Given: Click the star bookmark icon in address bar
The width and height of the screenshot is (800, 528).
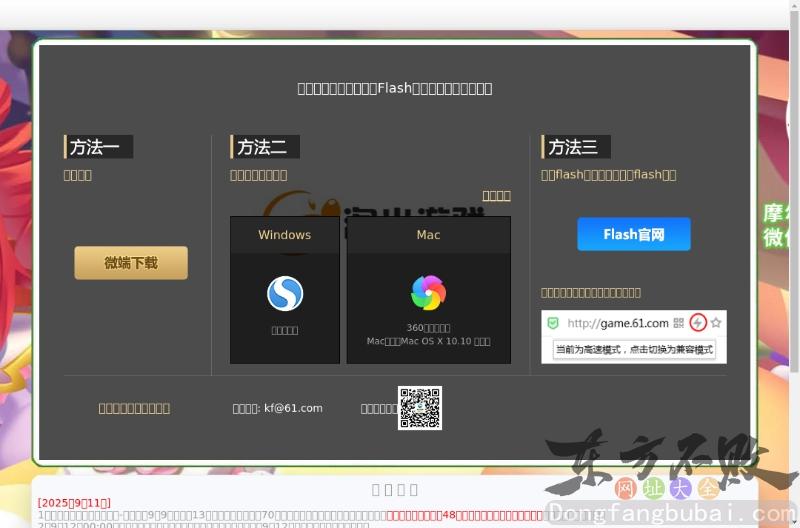Looking at the screenshot, I should click(716, 323).
